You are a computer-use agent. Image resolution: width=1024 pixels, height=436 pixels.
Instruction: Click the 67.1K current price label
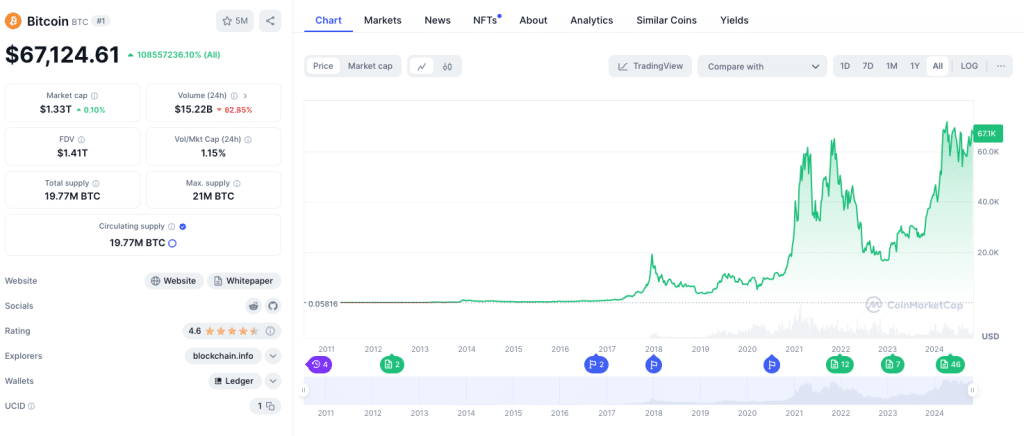click(986, 133)
